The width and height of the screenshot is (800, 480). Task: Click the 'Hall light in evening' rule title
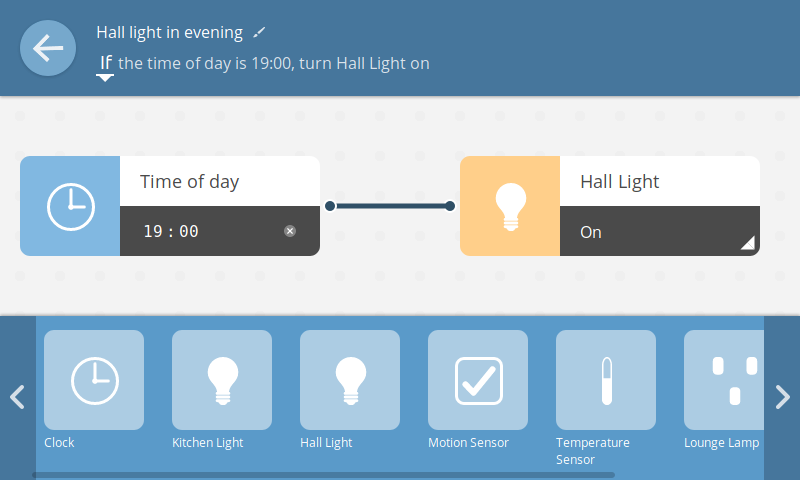[169, 32]
